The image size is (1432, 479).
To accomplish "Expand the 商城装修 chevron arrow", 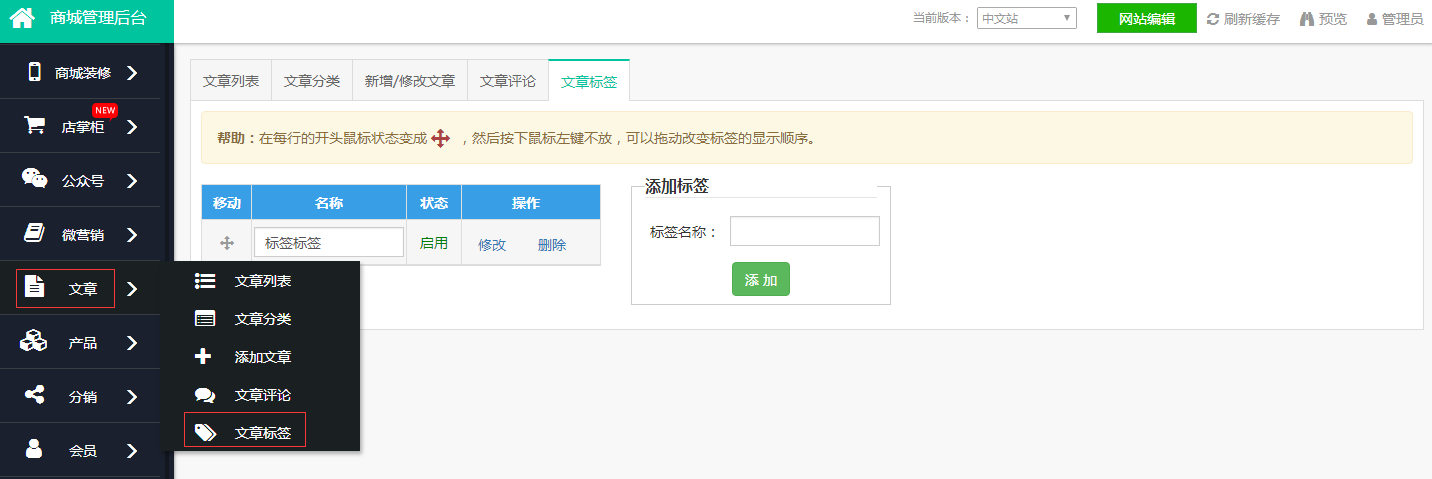I will [132, 73].
